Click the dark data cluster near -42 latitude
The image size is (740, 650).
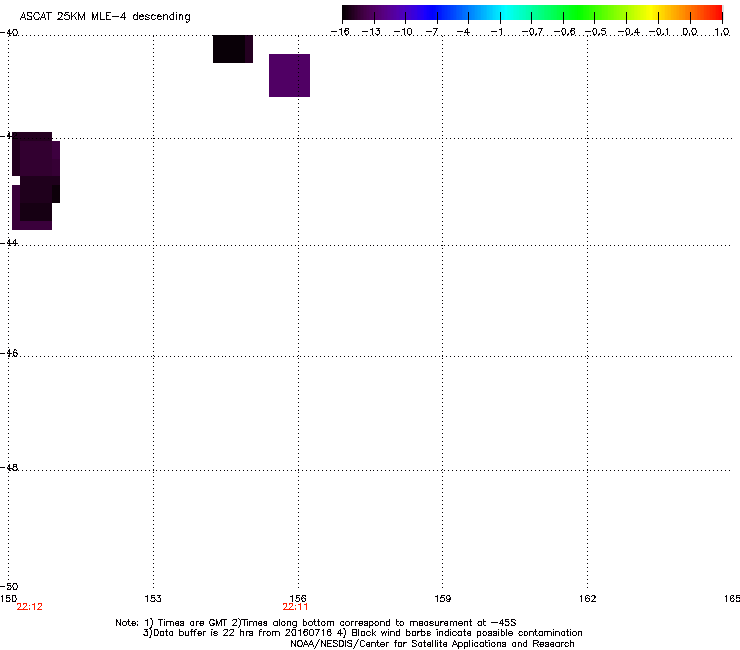click(36, 181)
